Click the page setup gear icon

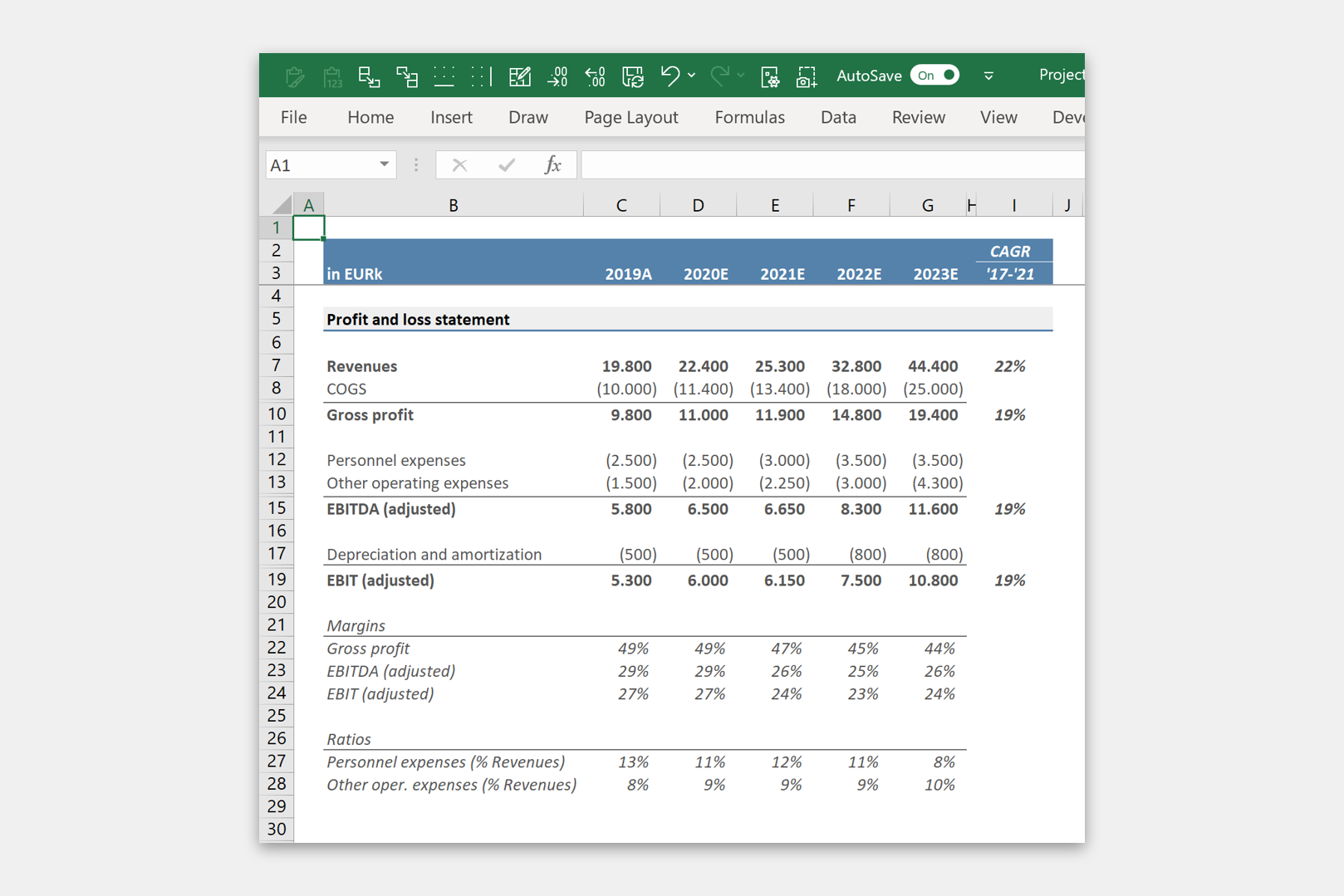(770, 76)
